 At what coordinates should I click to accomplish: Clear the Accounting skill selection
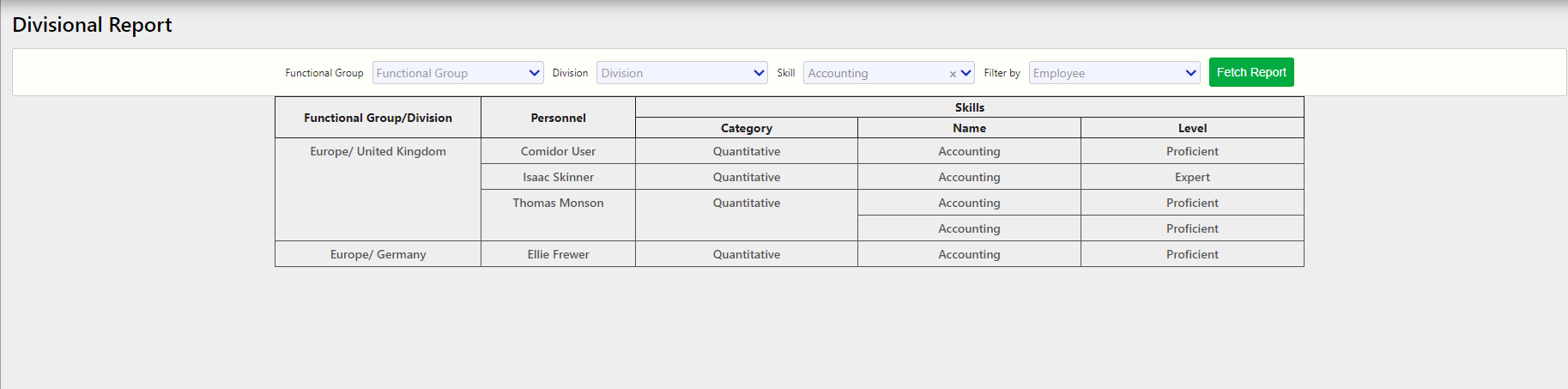click(x=953, y=74)
